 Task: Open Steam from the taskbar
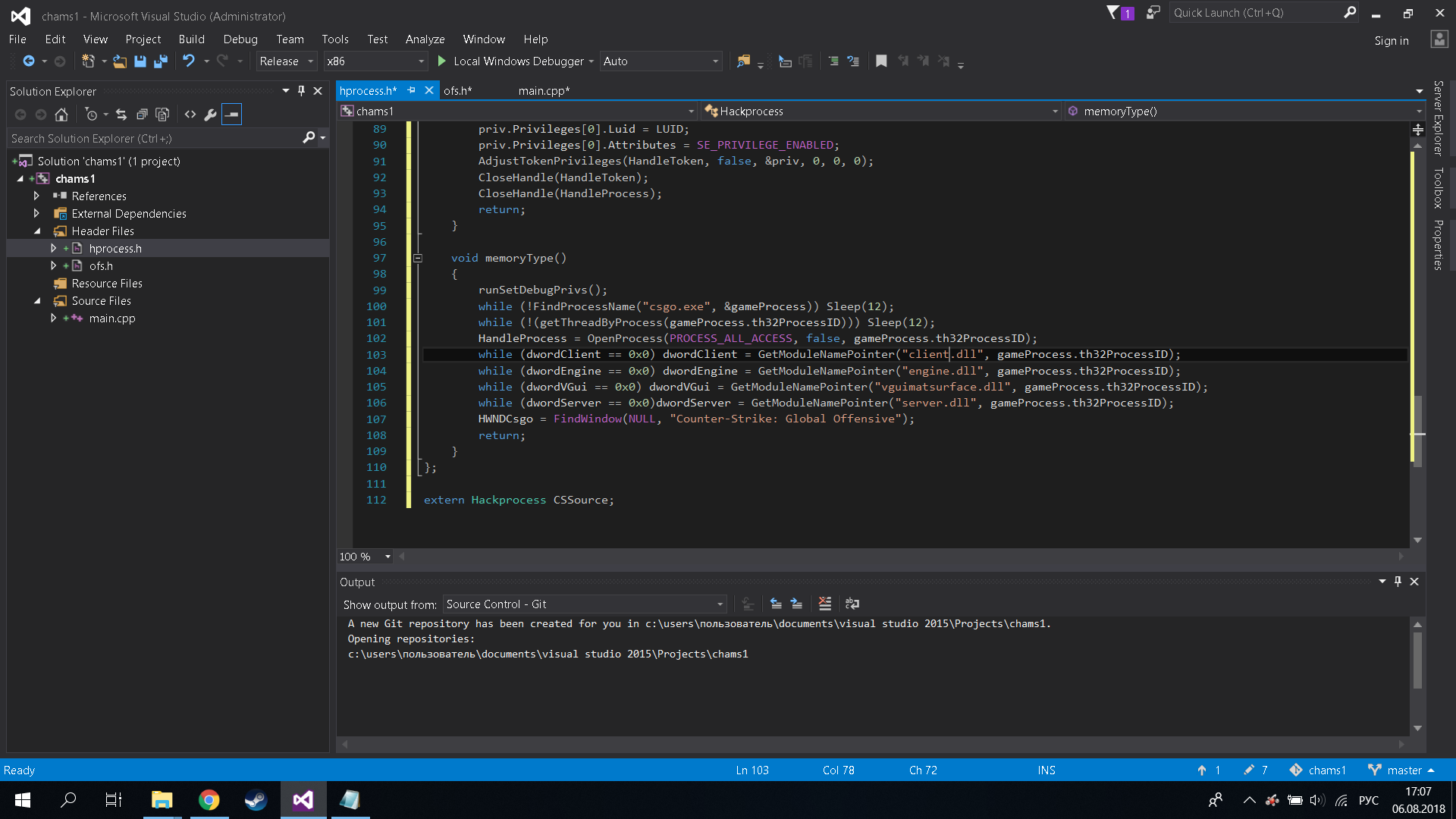coord(256,799)
